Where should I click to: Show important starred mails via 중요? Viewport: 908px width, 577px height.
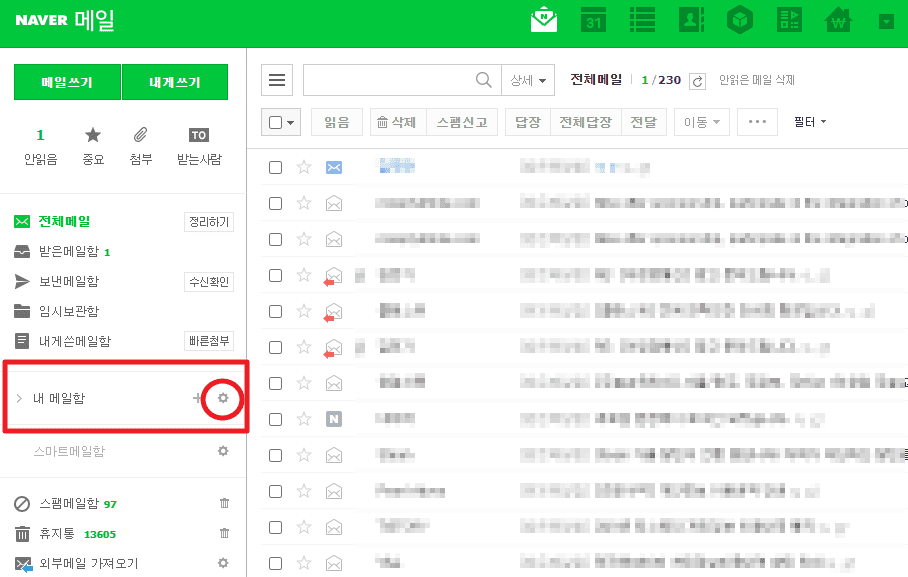coord(93,147)
